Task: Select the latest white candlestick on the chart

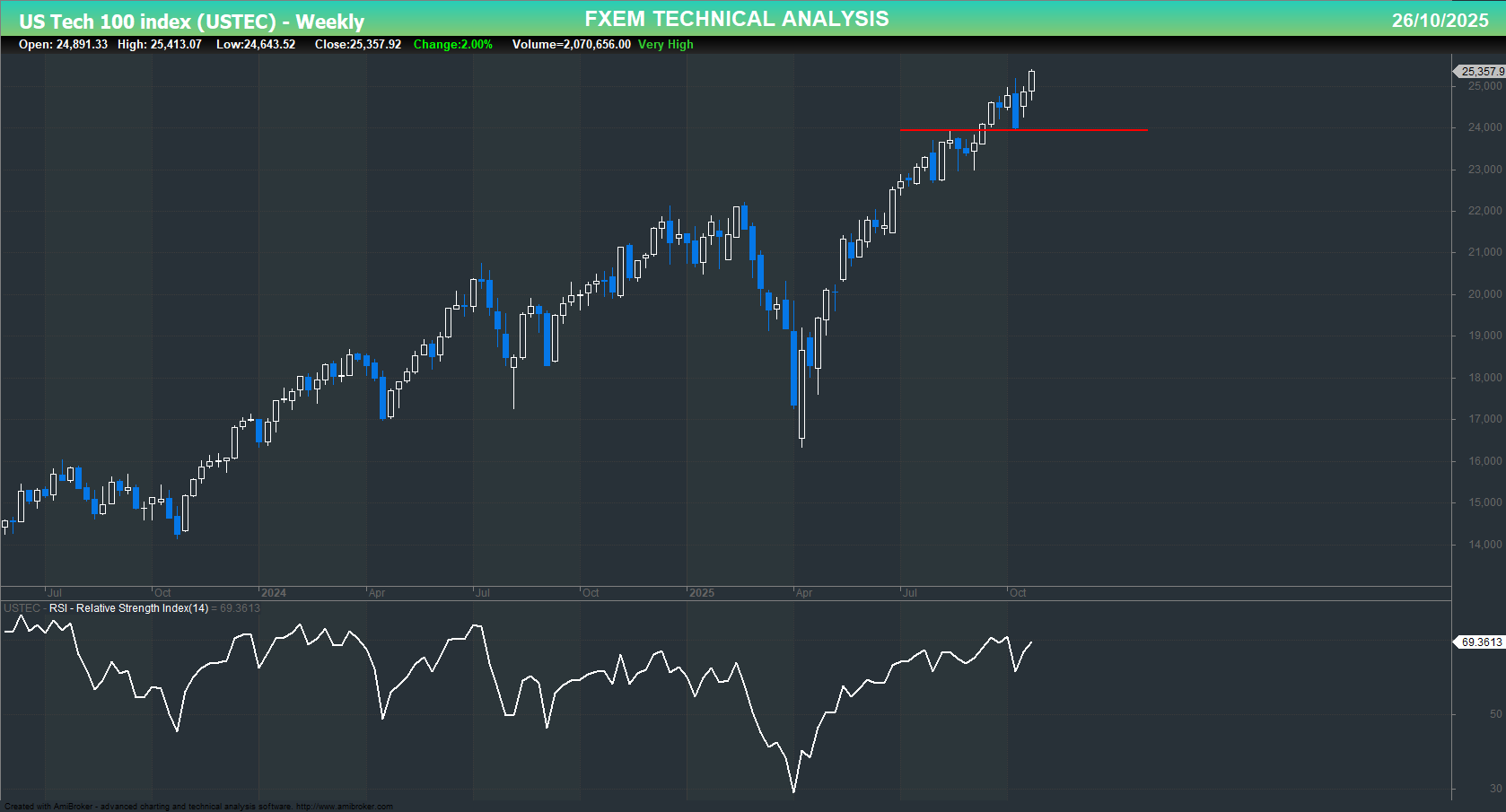Action: 1033,81
